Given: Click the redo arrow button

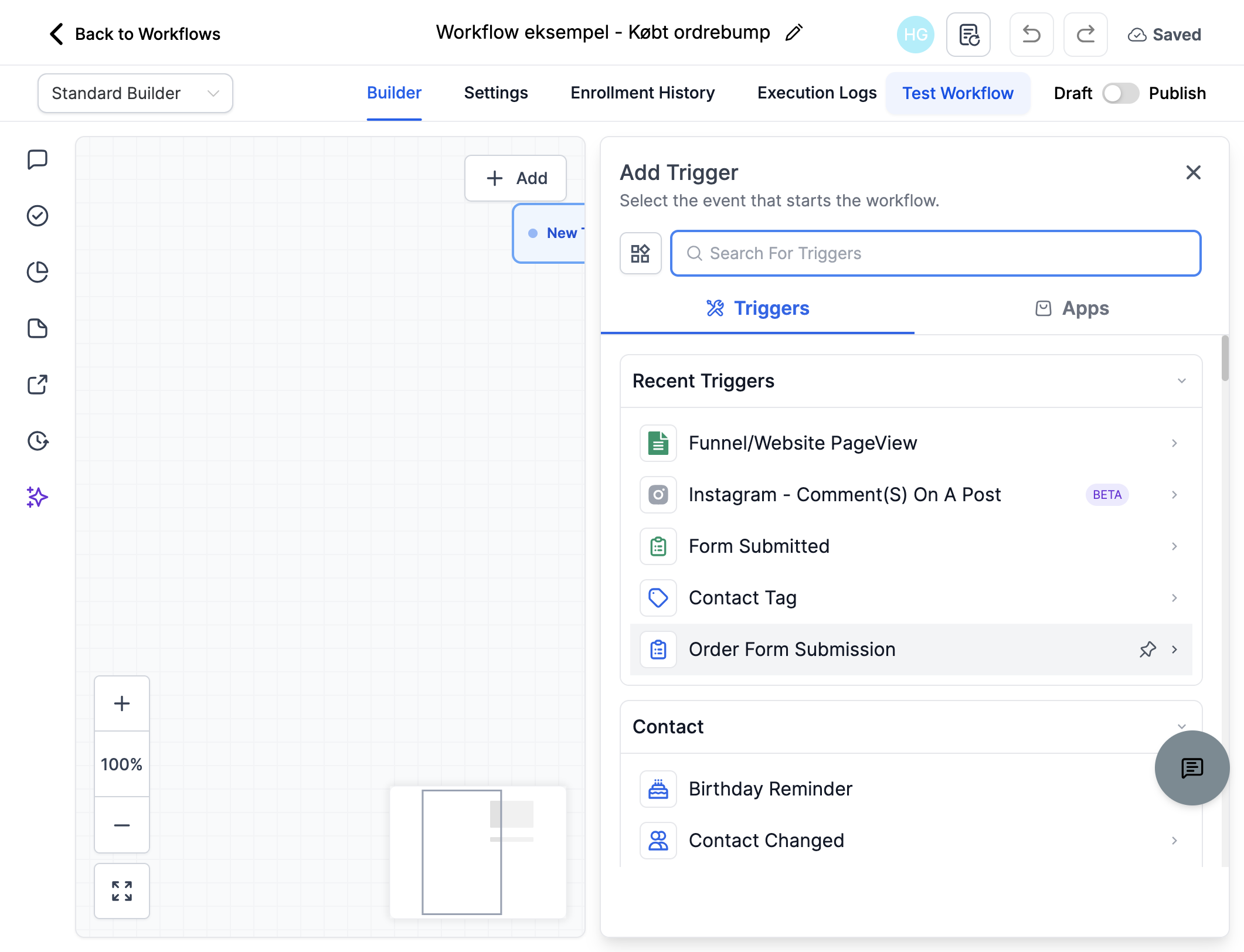Looking at the screenshot, I should coord(1086,35).
